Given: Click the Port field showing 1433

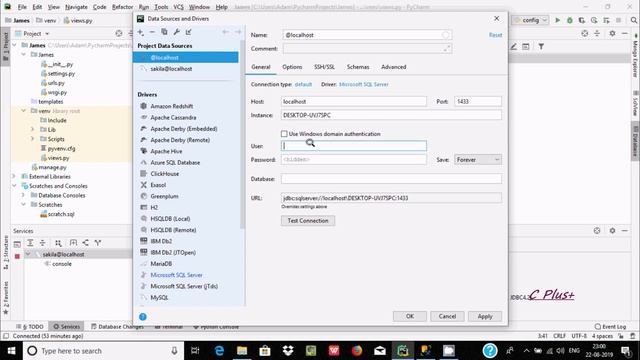Looking at the screenshot, I should click(x=478, y=102).
